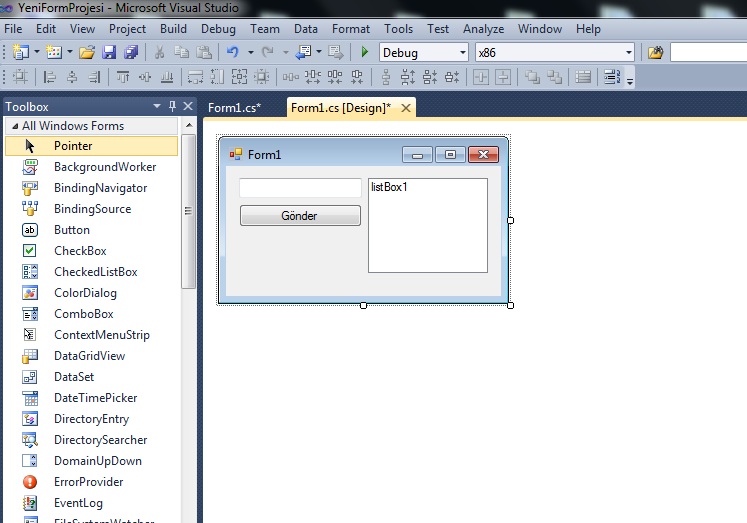This screenshot has width=747, height=523.
Task: Click the Redo arrow icon
Action: tap(268, 52)
